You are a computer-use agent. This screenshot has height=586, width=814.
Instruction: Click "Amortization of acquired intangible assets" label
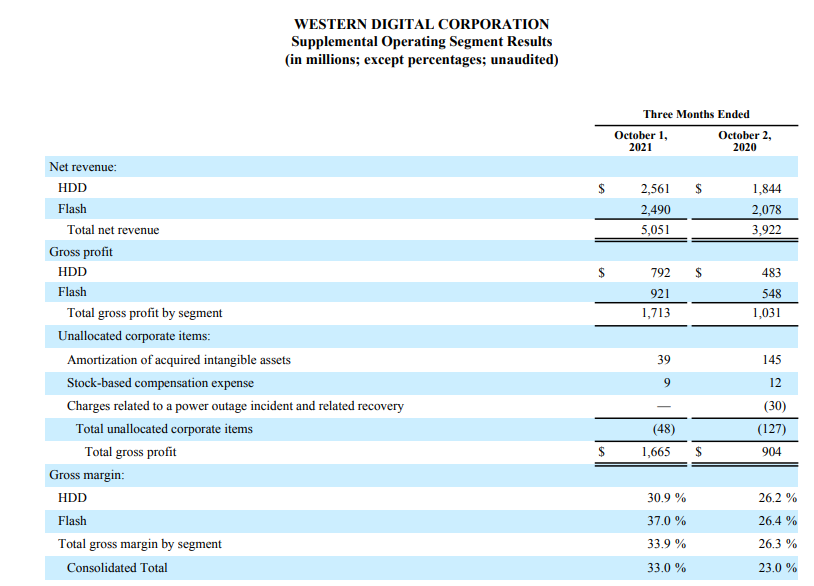click(x=179, y=360)
